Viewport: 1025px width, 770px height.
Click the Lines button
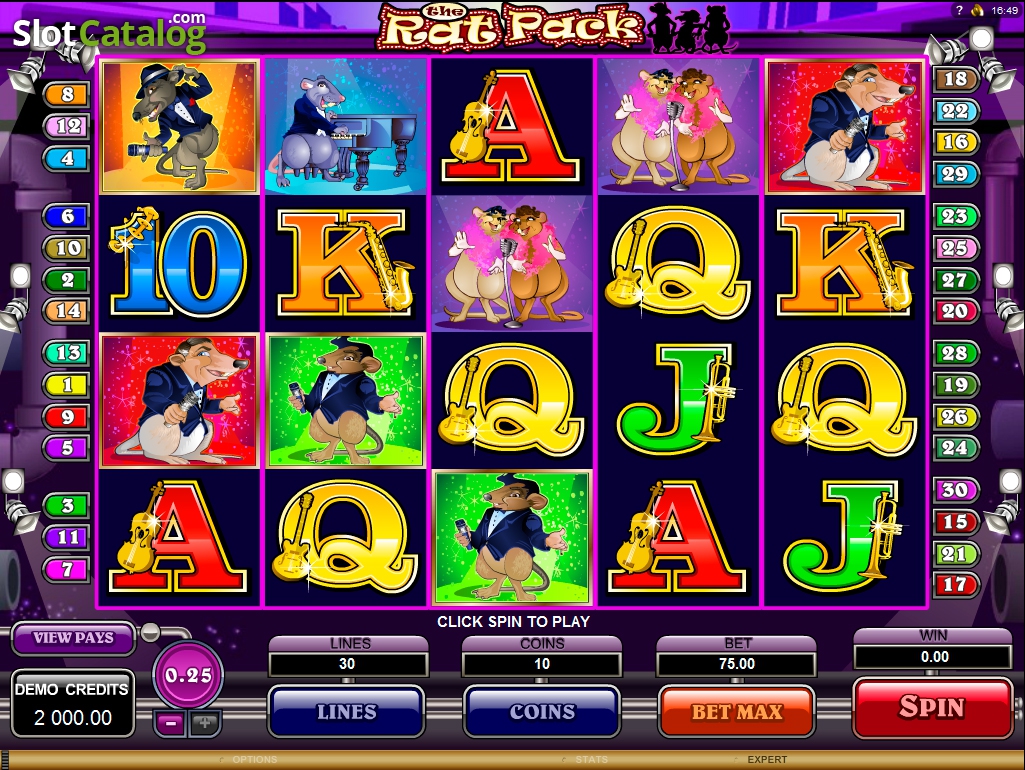click(346, 711)
